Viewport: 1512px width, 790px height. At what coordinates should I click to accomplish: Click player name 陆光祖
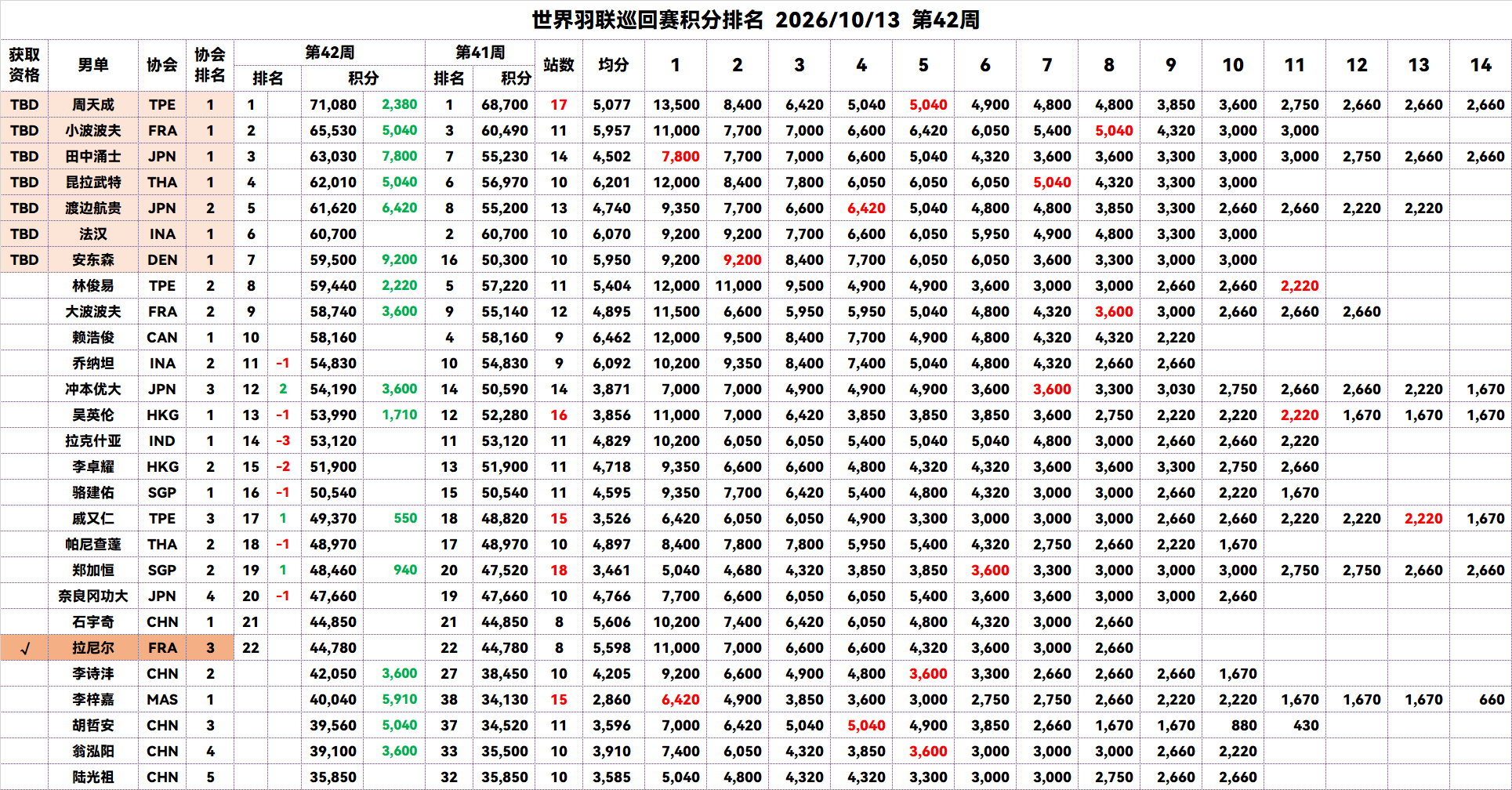[93, 777]
